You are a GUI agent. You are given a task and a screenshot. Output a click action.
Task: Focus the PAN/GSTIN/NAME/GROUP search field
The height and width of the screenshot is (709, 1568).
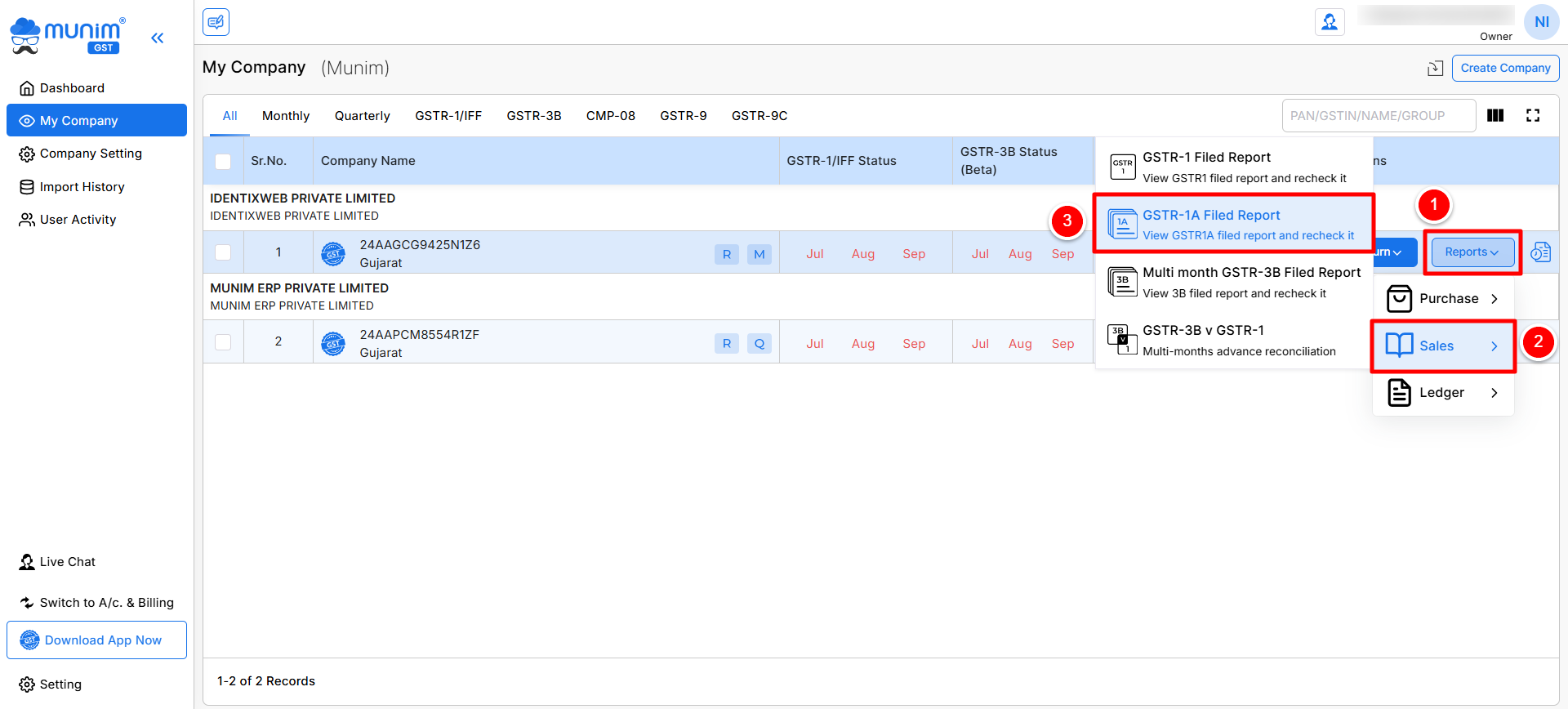pos(1379,116)
